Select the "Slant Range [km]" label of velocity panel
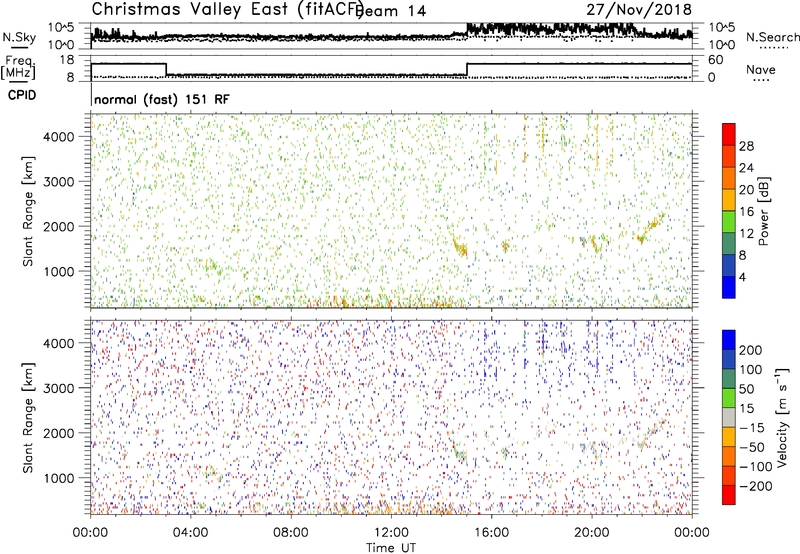Viewport: 800px width, 554px height. [28, 418]
